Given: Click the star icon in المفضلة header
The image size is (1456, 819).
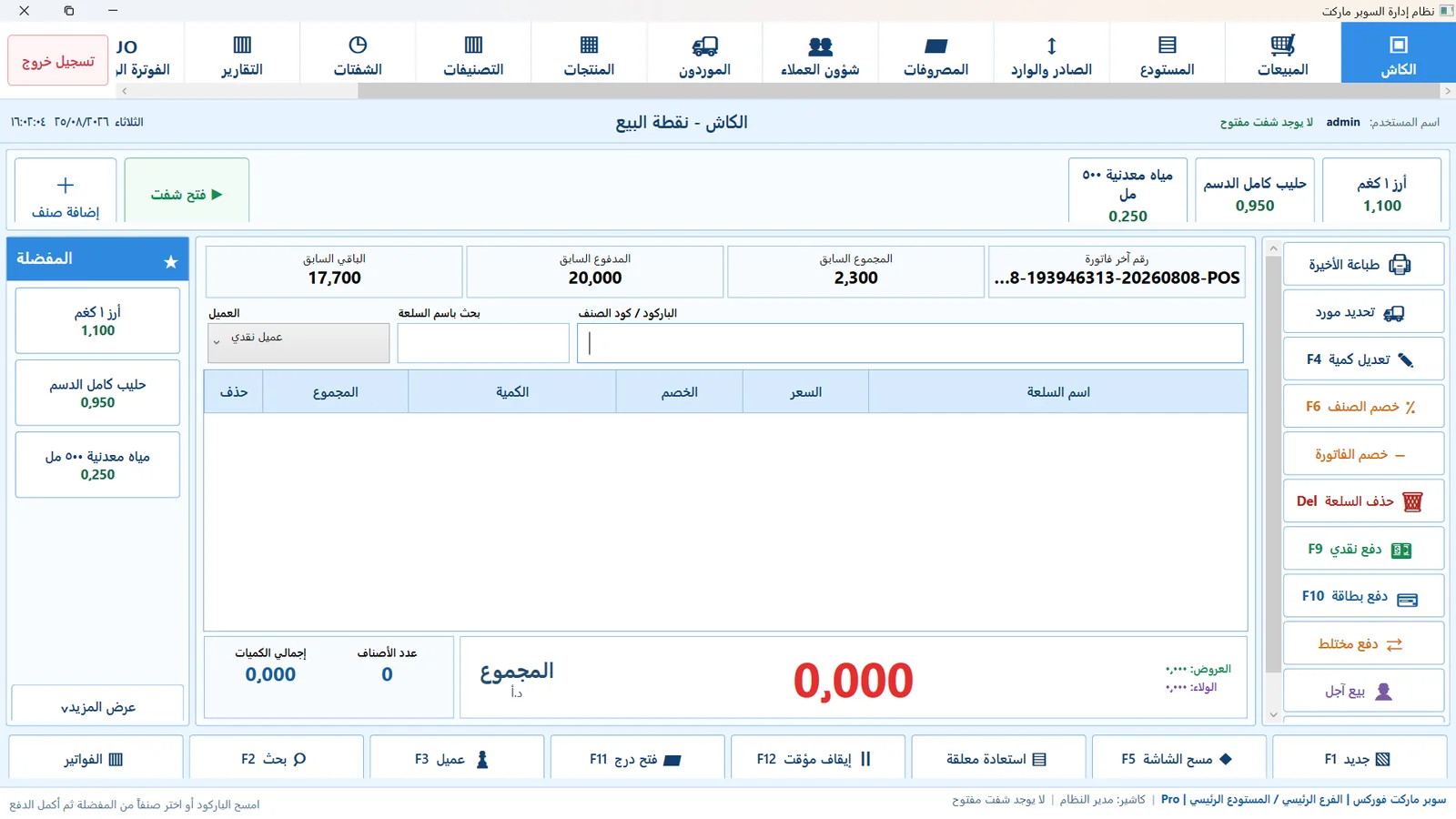Looking at the screenshot, I should (x=170, y=262).
